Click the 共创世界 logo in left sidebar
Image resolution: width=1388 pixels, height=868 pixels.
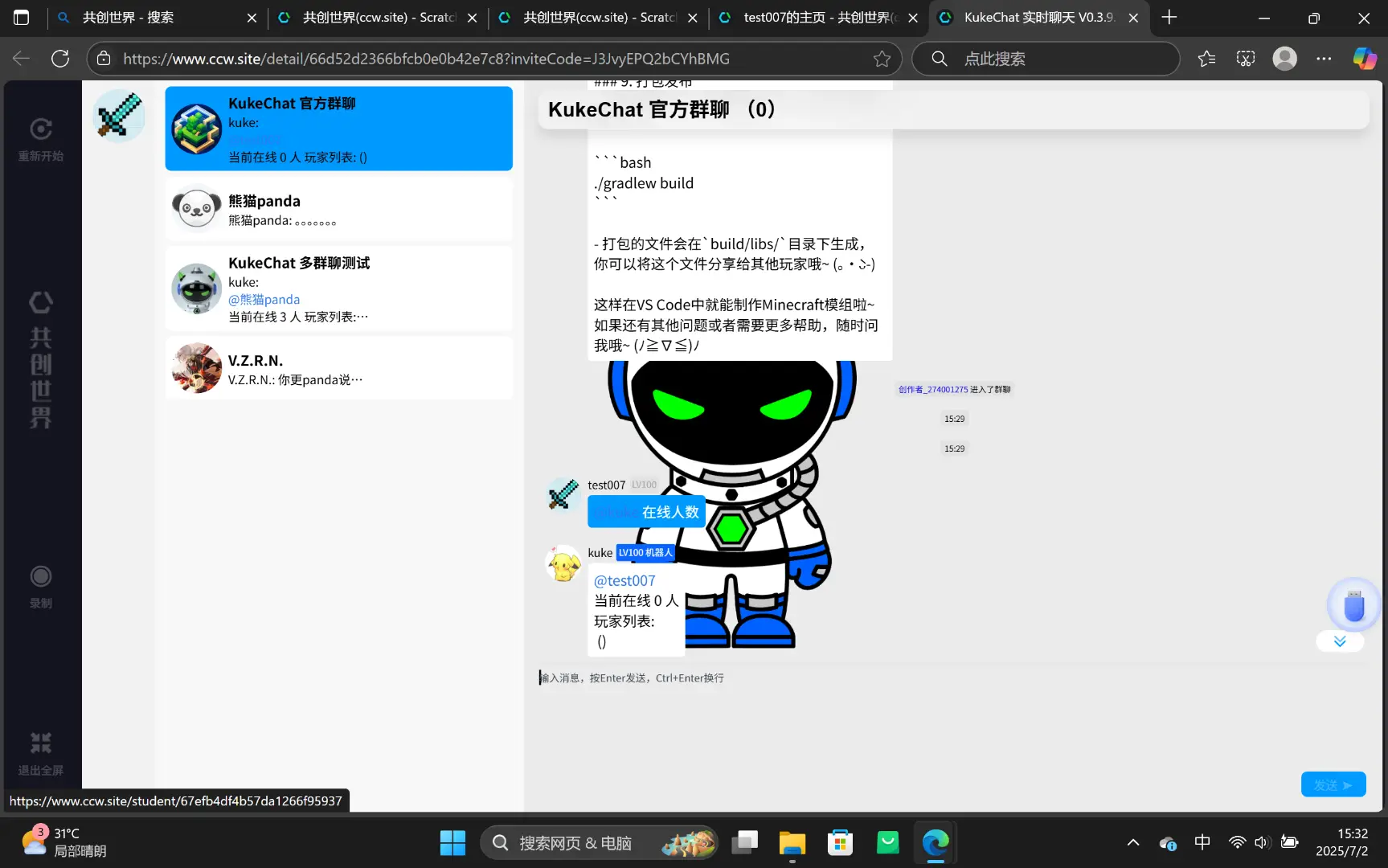click(41, 360)
